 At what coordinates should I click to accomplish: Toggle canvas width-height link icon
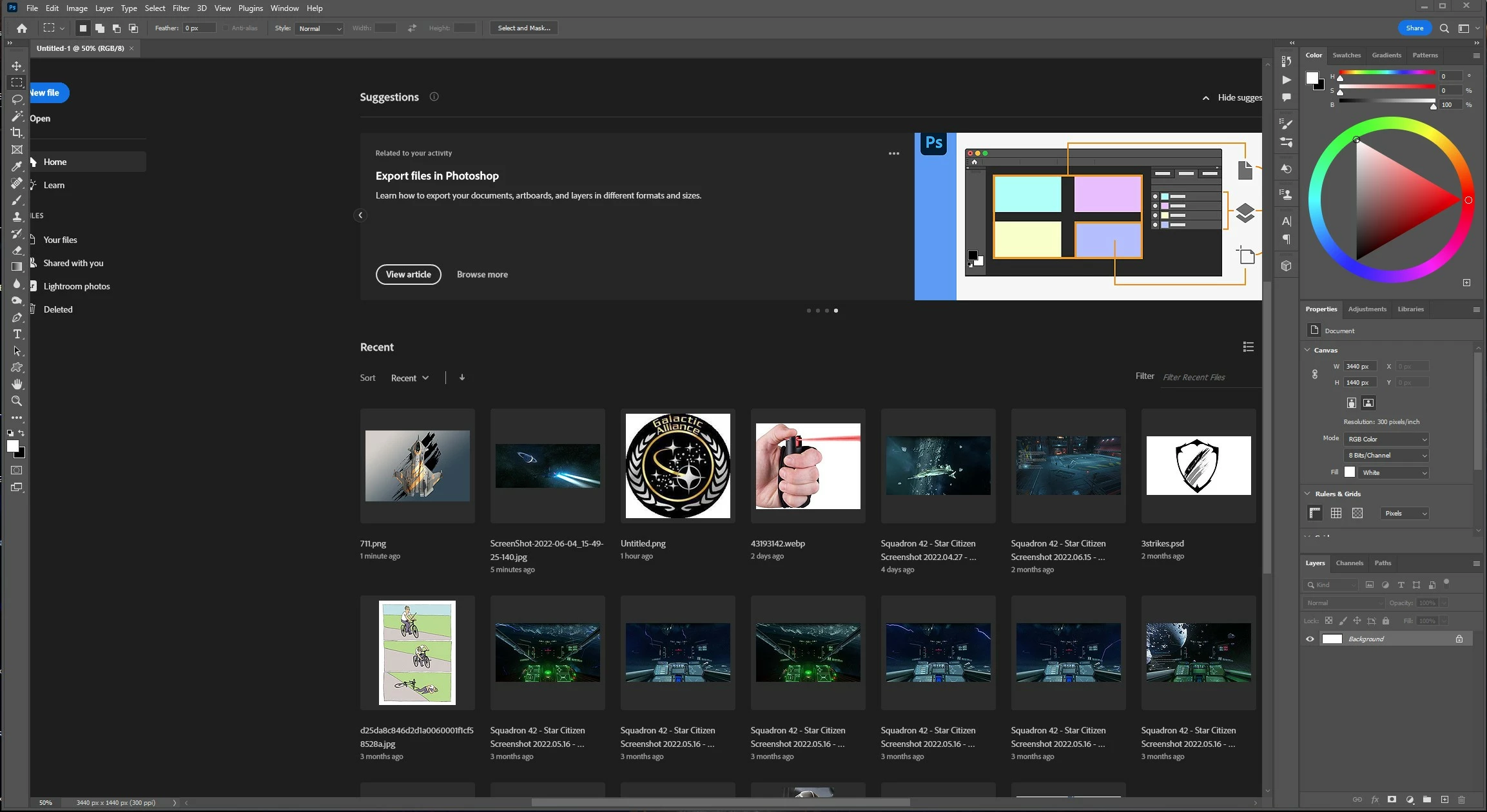[1315, 374]
